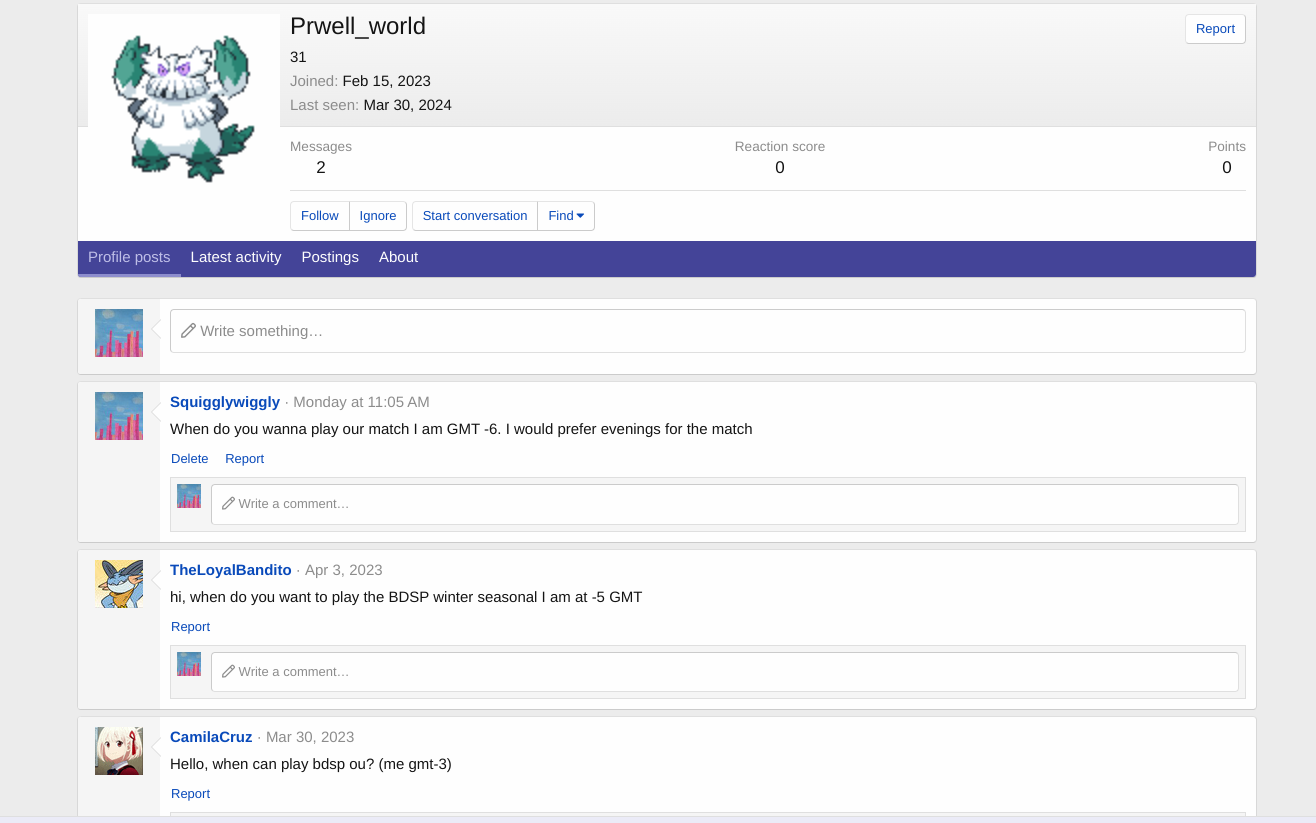The height and width of the screenshot is (823, 1316).
Task: Click the avatar beside the Write something box
Action: (119, 333)
